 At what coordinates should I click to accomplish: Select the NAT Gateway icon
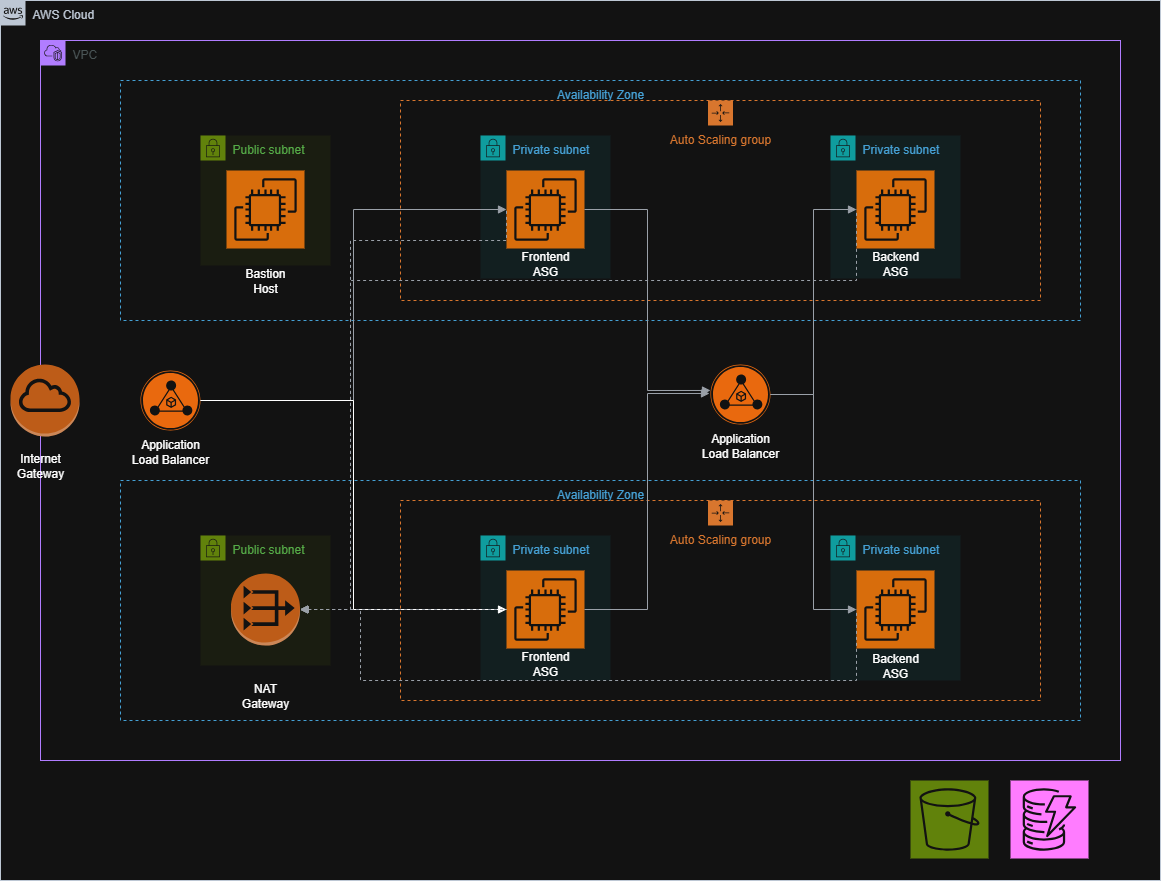click(x=265, y=609)
